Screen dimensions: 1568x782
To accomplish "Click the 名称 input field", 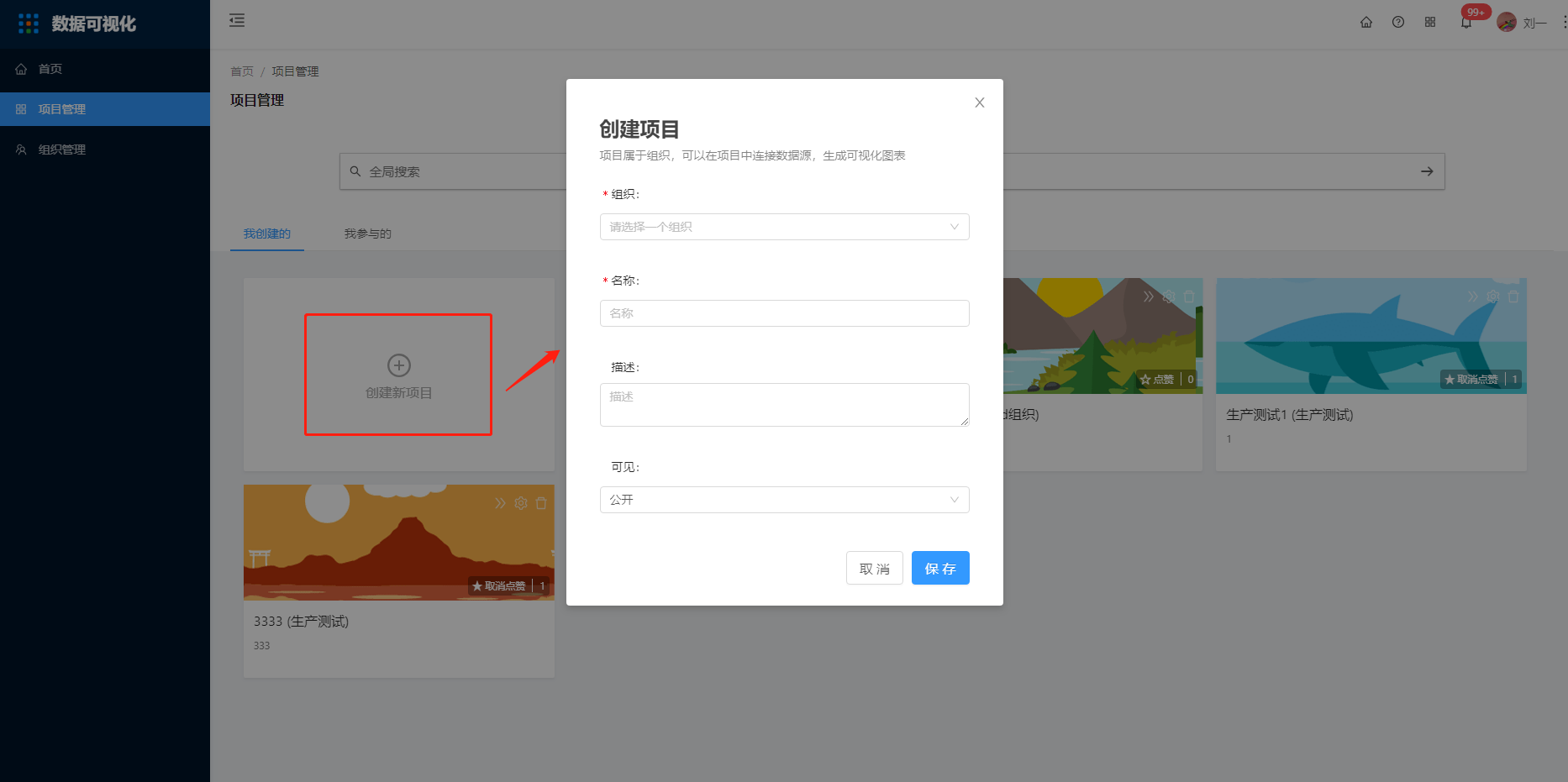I will point(785,313).
